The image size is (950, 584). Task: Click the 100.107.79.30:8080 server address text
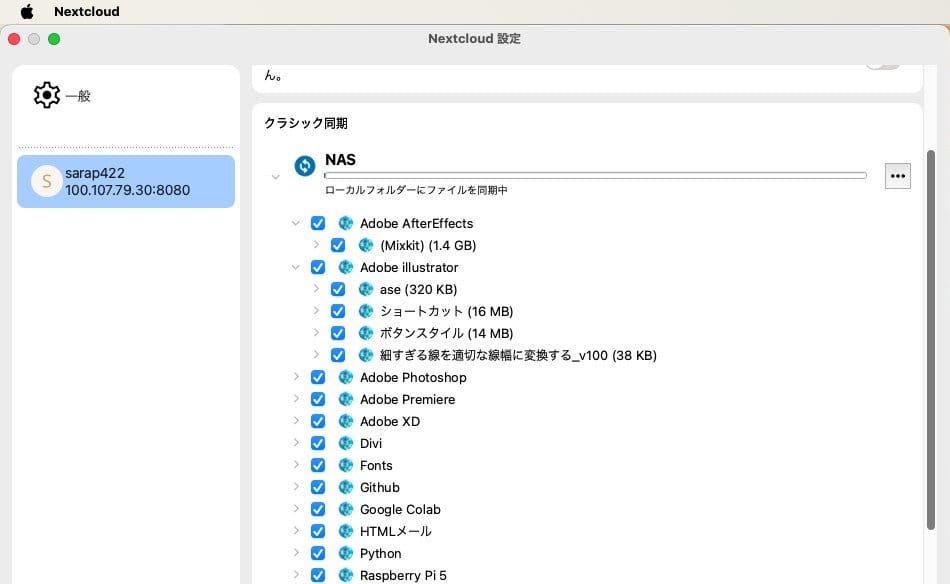click(x=127, y=190)
